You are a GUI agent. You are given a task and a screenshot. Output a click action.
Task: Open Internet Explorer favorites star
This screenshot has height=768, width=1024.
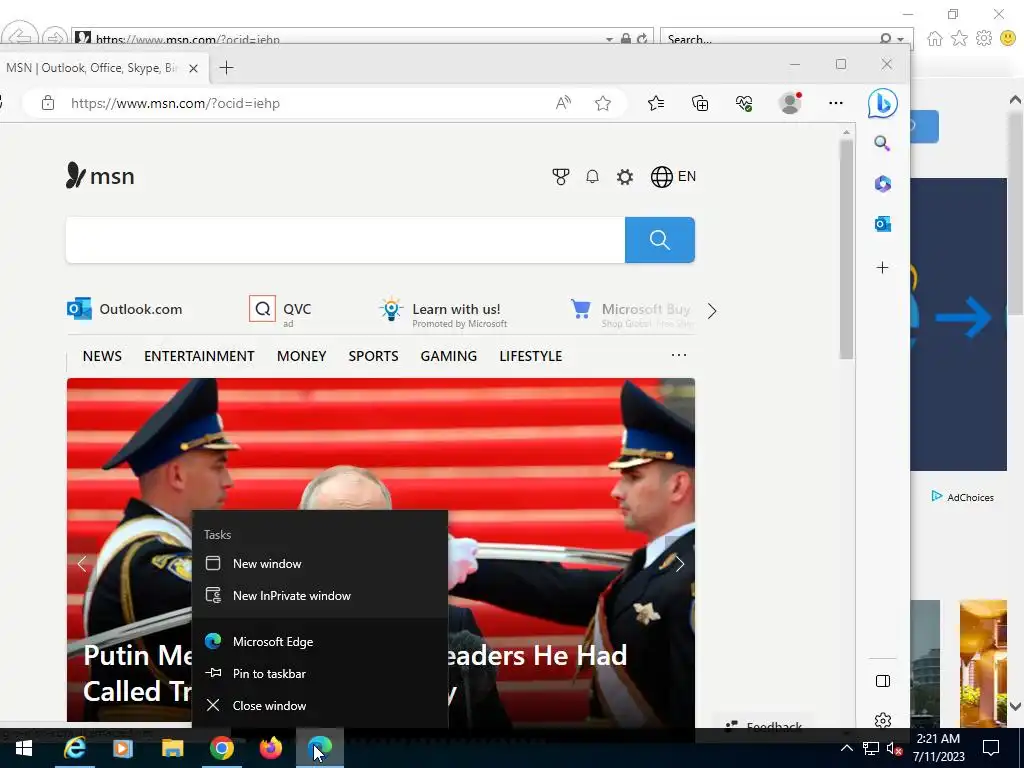coord(959,39)
